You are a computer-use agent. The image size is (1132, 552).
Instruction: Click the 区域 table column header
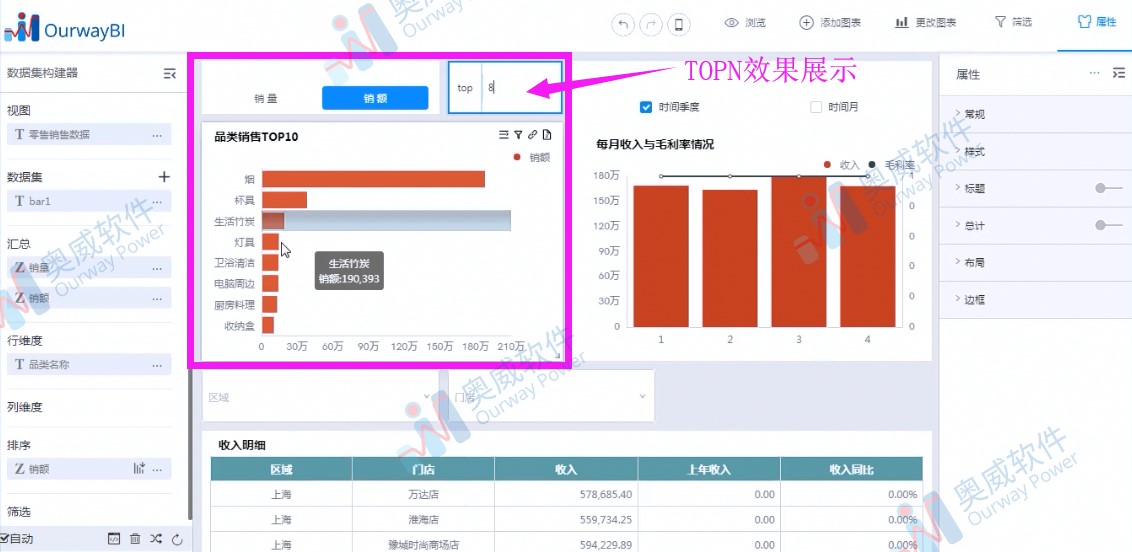click(x=282, y=470)
